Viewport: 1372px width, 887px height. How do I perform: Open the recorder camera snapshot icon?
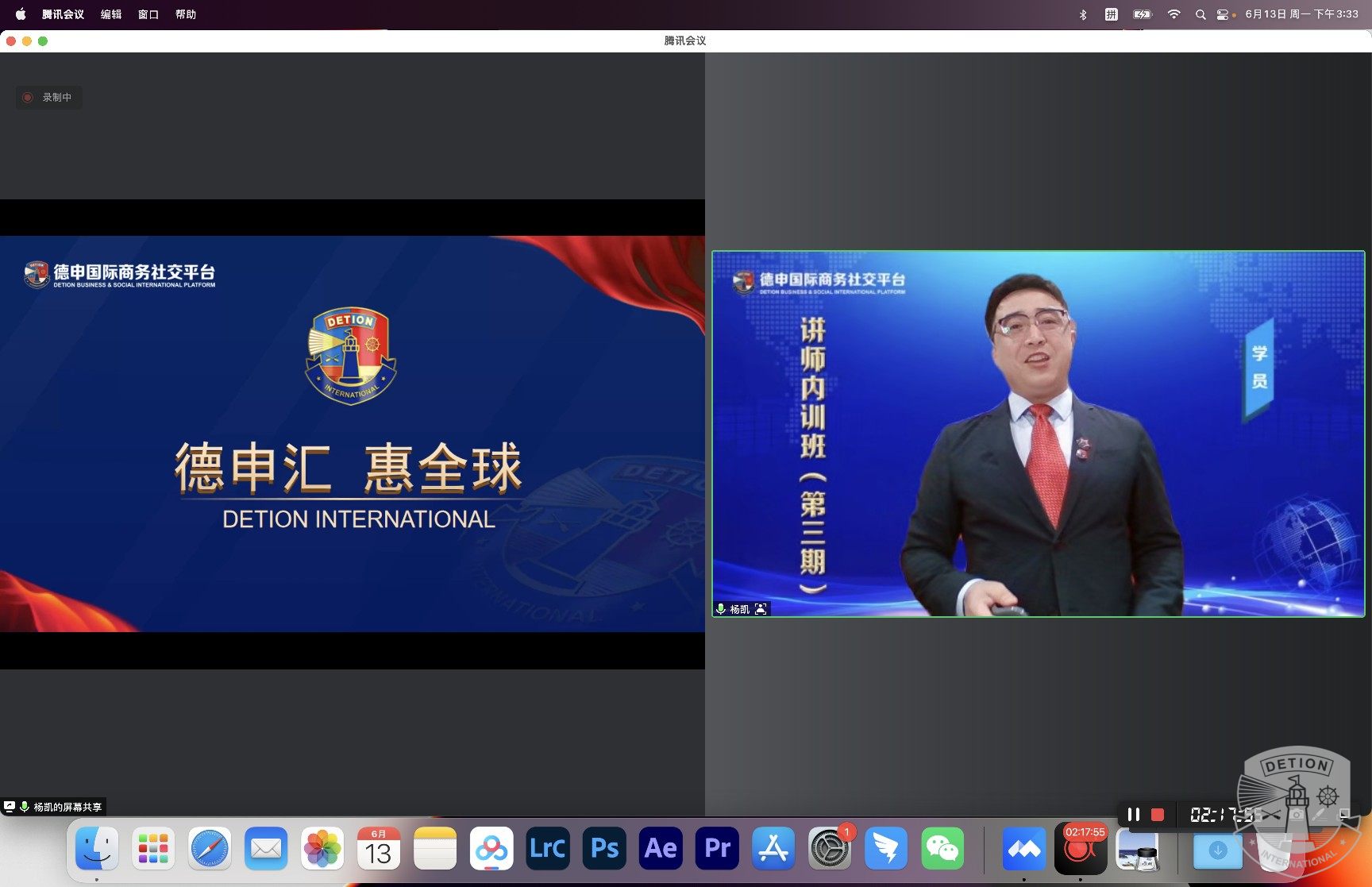click(x=1297, y=815)
